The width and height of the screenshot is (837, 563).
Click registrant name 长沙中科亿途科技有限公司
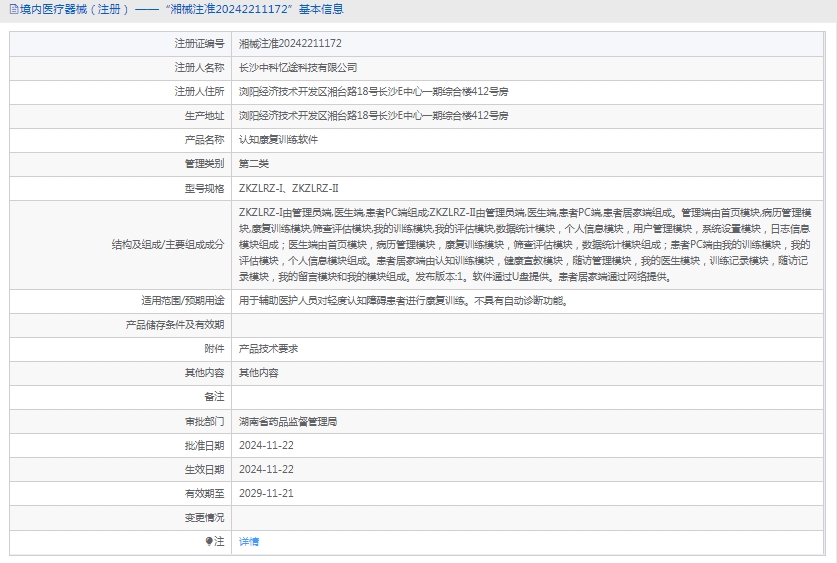tap(298, 68)
